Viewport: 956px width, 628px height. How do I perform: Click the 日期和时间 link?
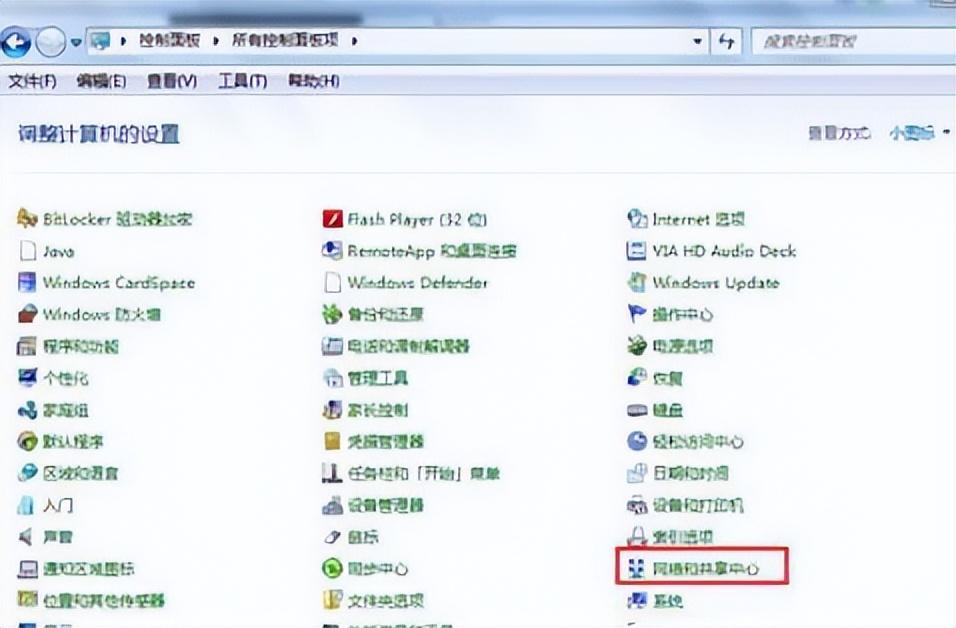click(691, 473)
